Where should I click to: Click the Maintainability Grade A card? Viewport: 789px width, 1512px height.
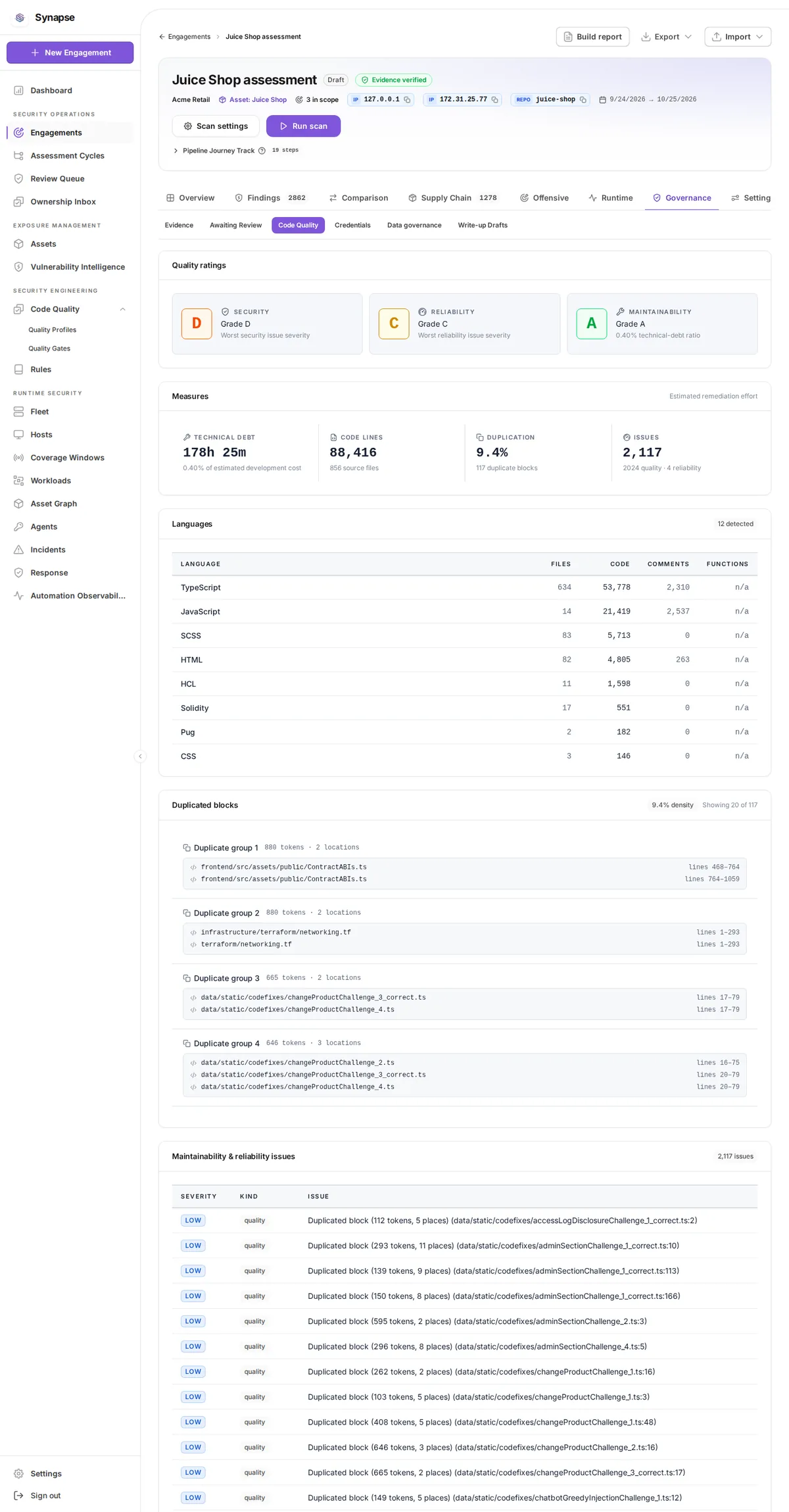662,324
